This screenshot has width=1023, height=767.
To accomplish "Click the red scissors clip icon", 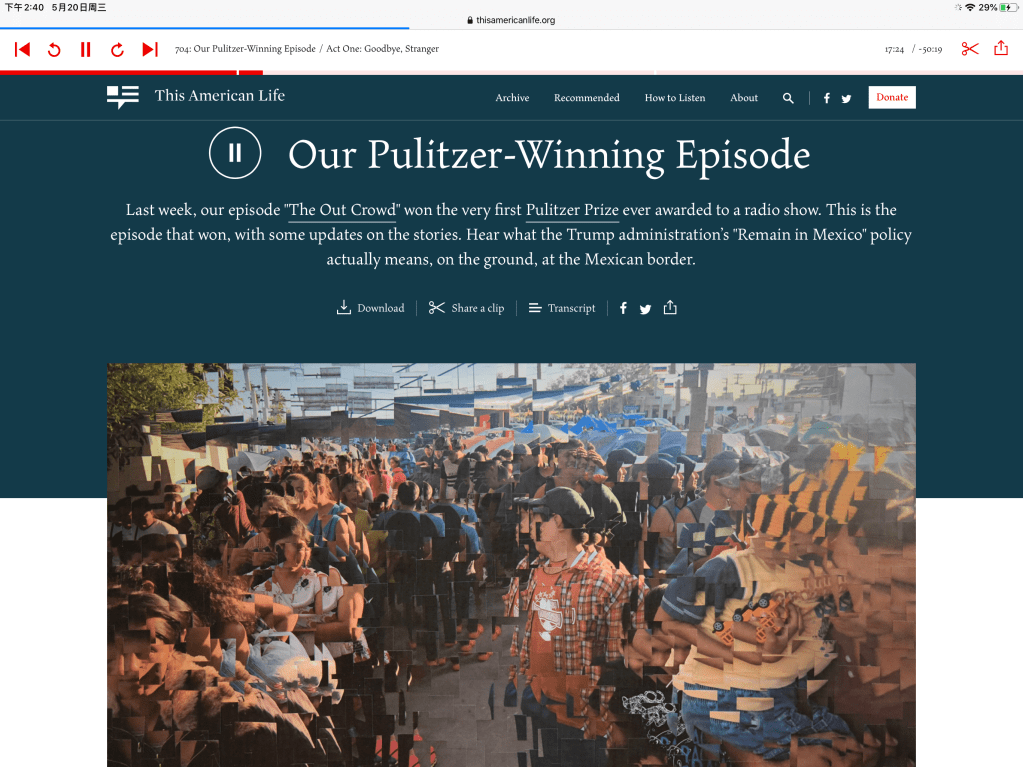I will point(970,49).
